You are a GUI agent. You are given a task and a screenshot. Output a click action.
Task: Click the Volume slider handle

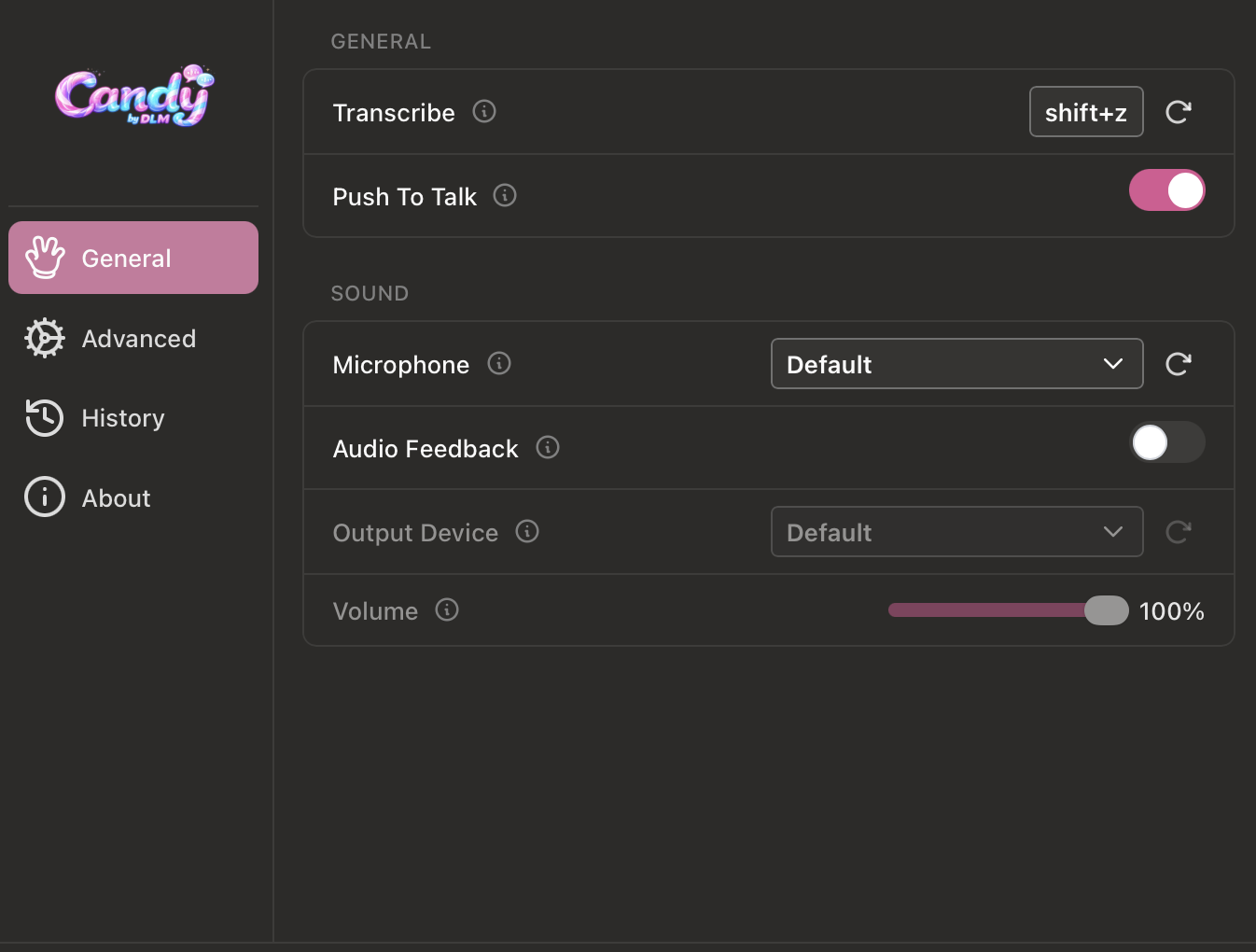point(1107,610)
